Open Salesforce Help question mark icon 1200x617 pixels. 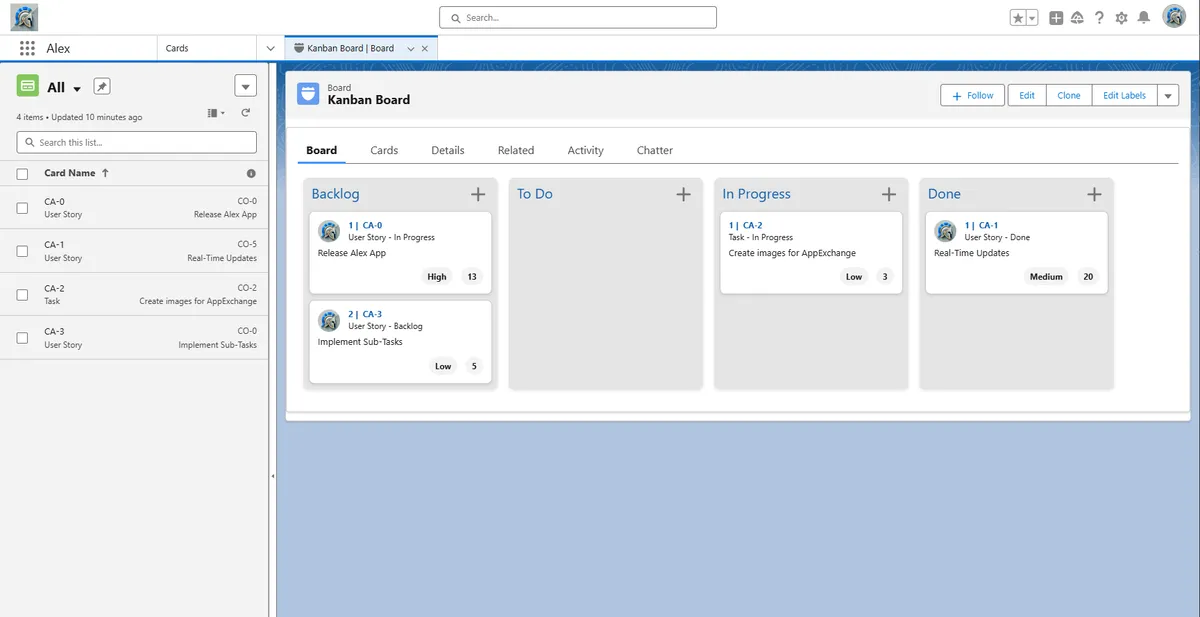tap(1099, 18)
